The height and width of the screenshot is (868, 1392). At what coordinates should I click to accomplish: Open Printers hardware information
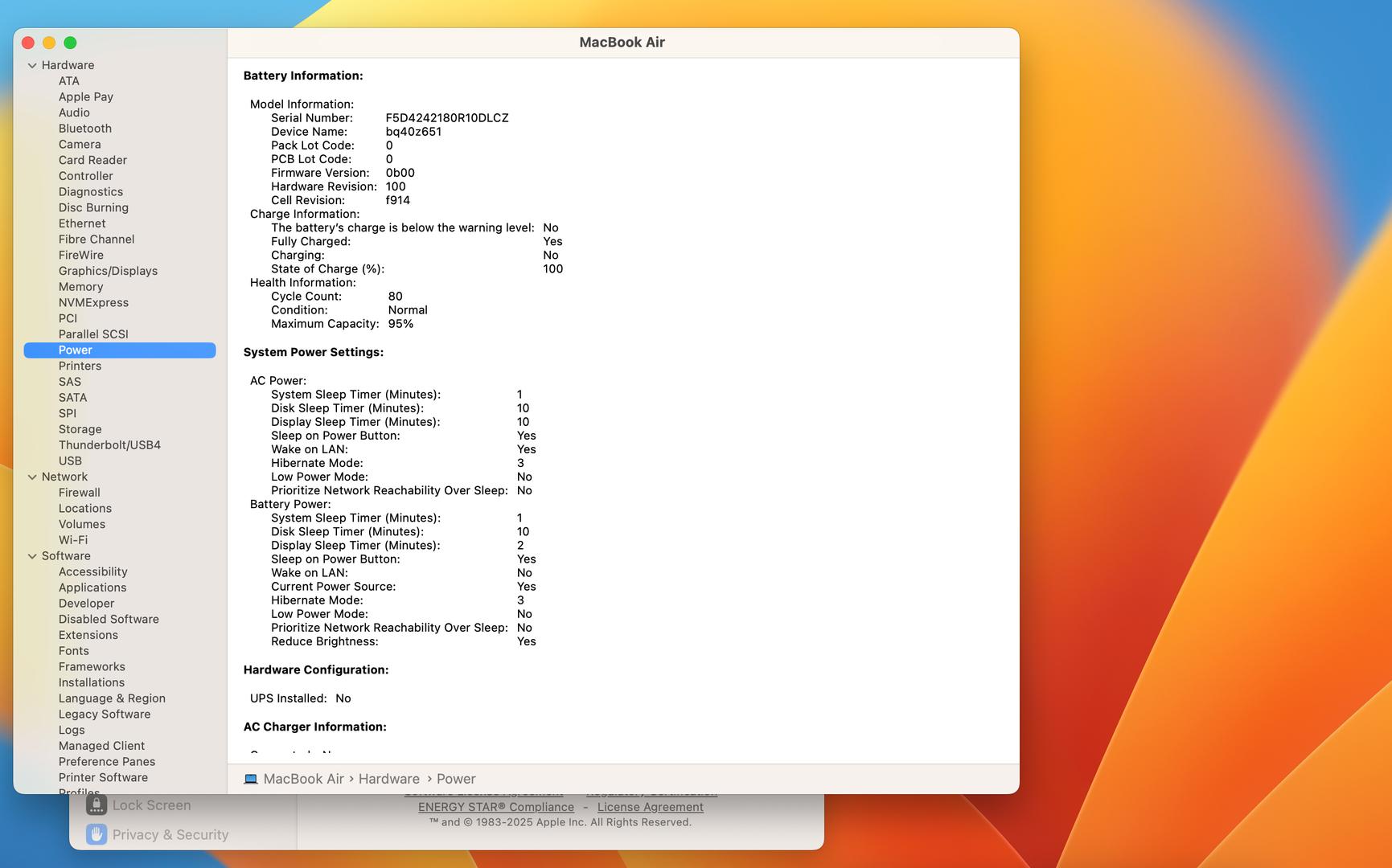pyautogui.click(x=80, y=366)
